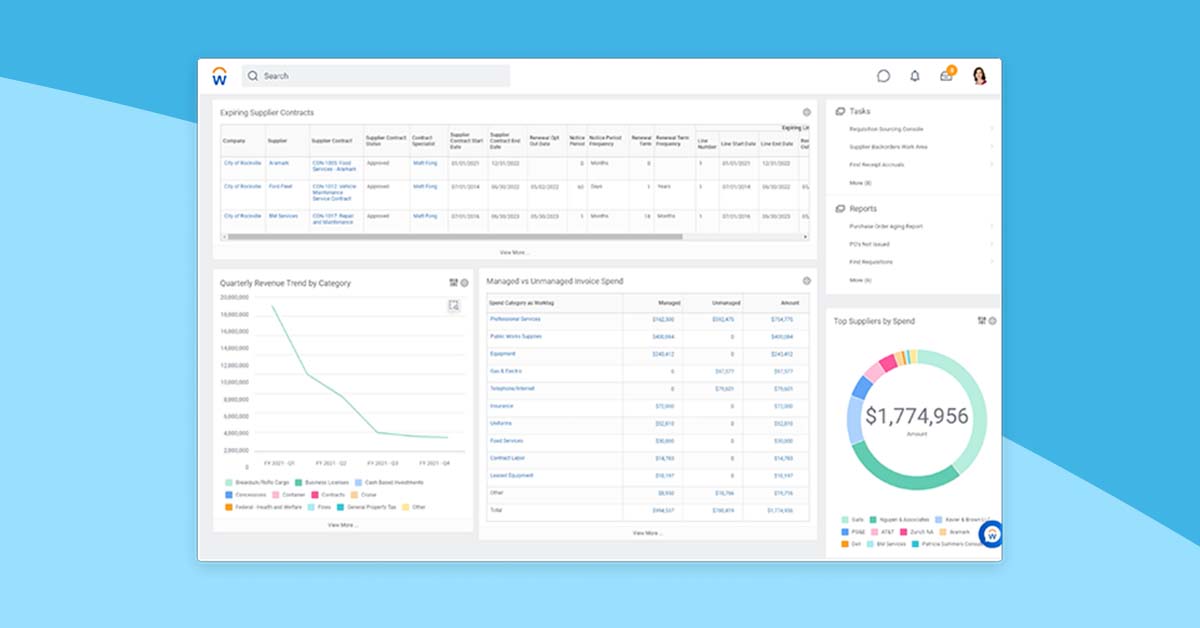
Task: Open the chat conversation icon
Action: [884, 75]
